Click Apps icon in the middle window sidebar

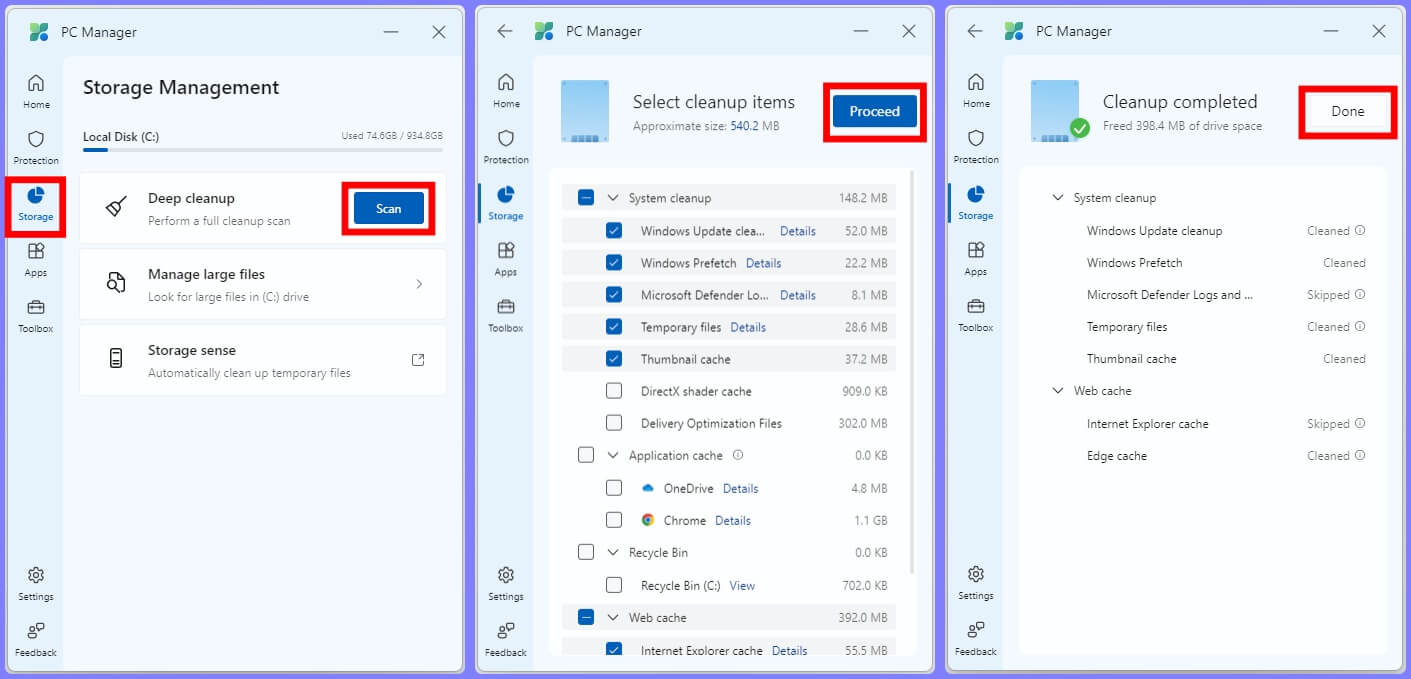[x=506, y=250]
